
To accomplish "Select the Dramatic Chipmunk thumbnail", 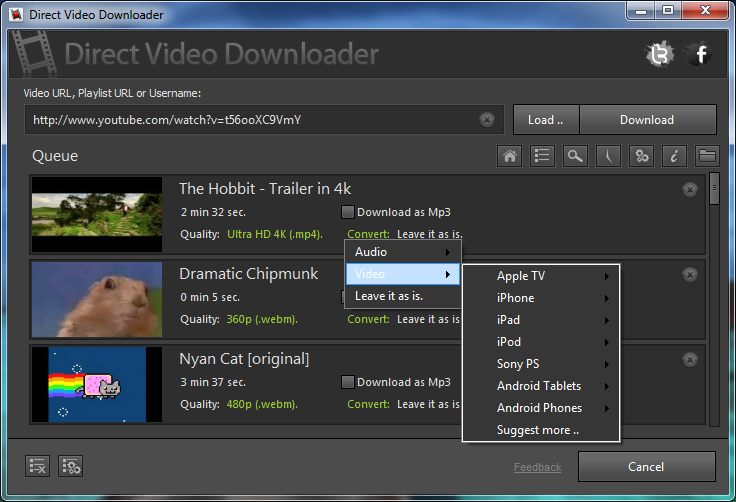I will [x=97, y=300].
